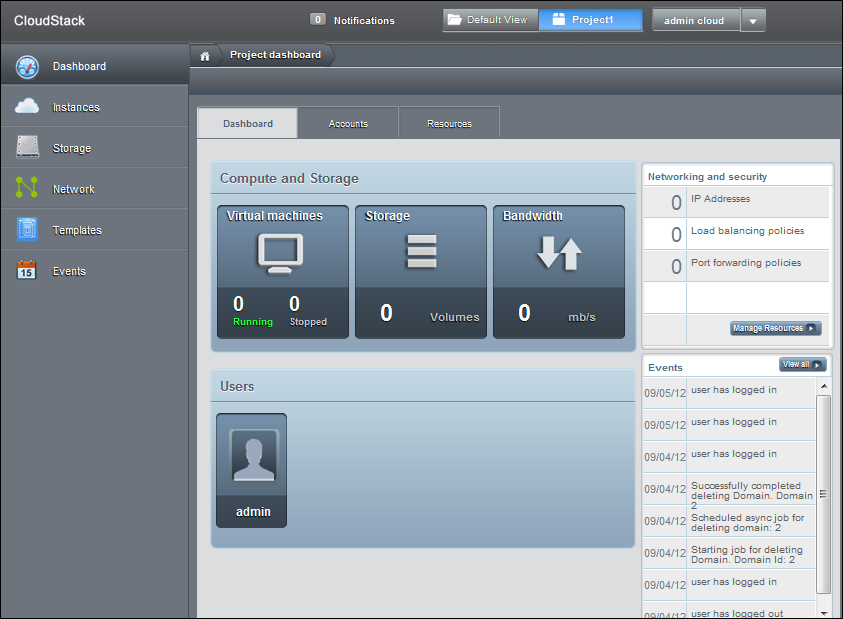Open Events via the calendar icon

(x=27, y=271)
